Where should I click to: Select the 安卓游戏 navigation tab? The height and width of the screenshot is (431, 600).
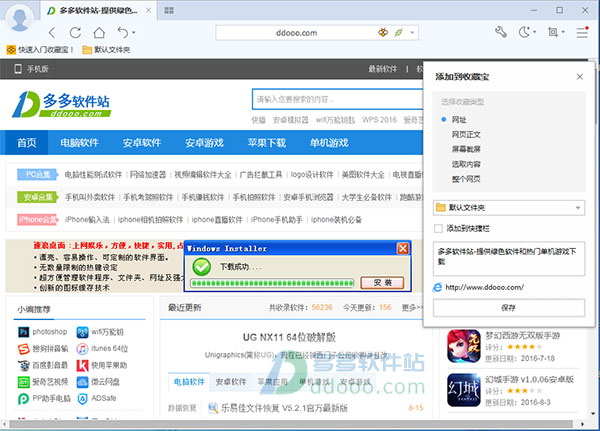(x=204, y=143)
